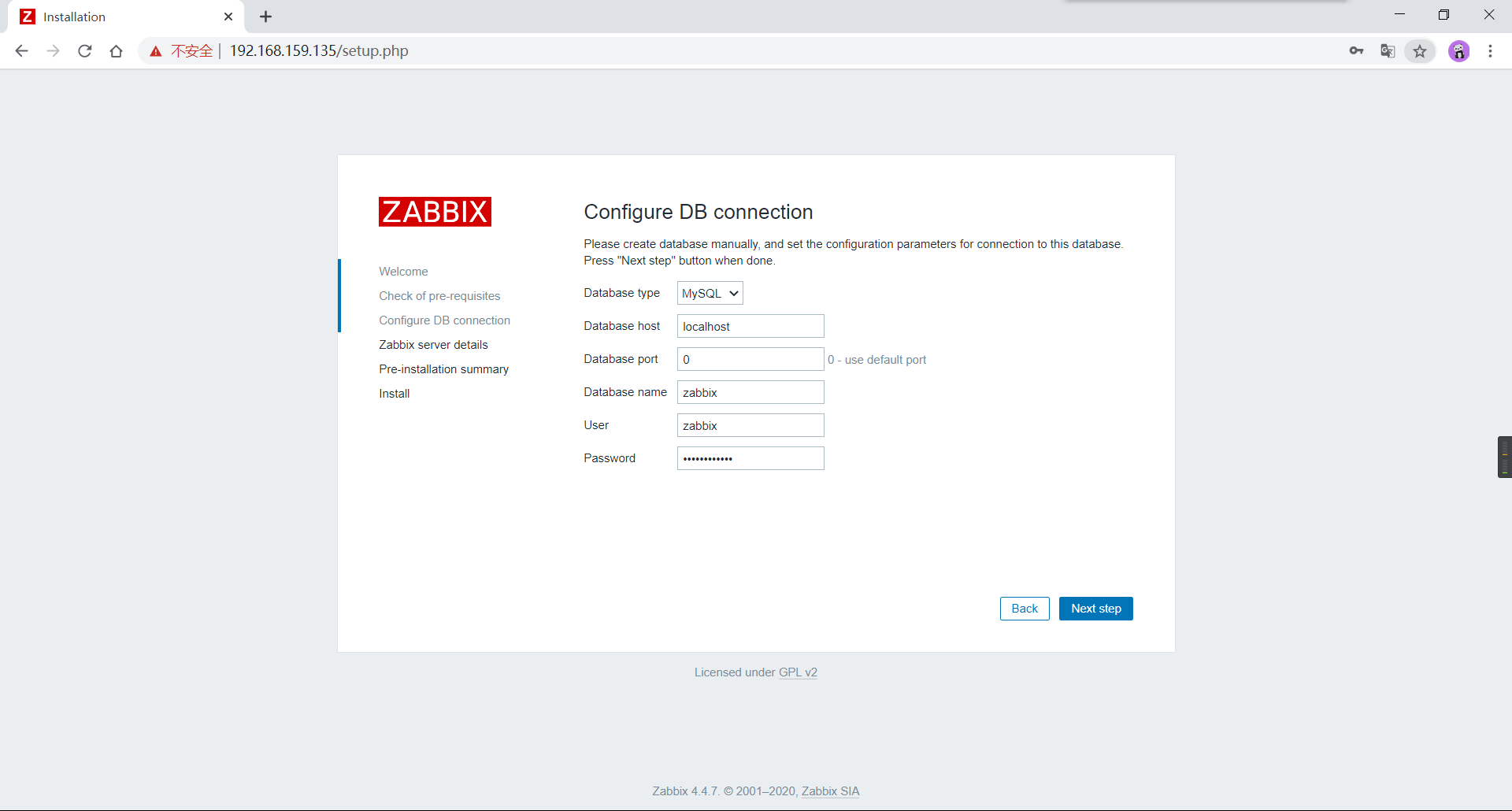This screenshot has height=811, width=1512.
Task: Open the saved passwords key icon
Action: [1356, 51]
